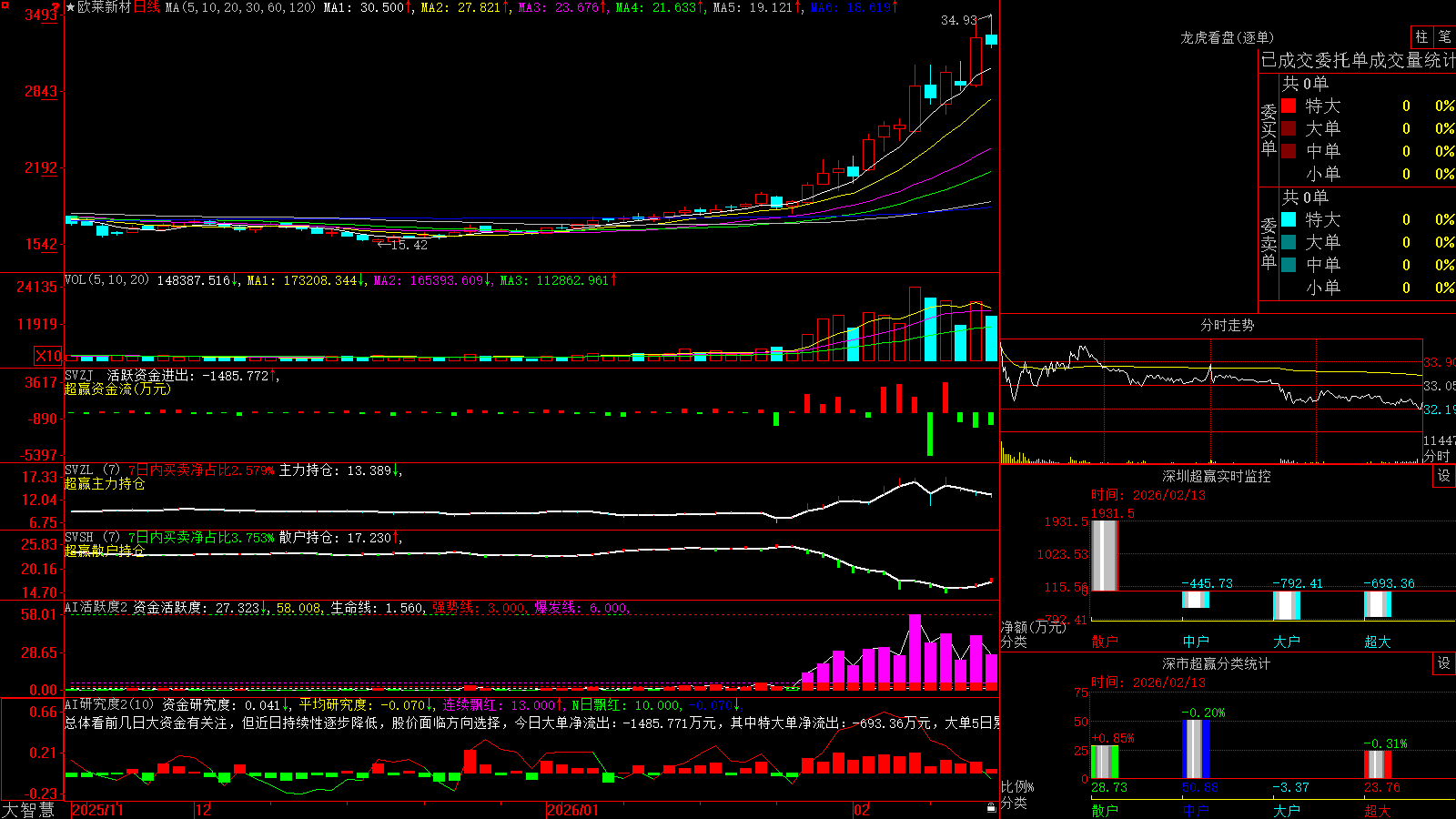1456x819 pixels.
Task: Click the stock name 欧莱新材
Action: pos(105,7)
